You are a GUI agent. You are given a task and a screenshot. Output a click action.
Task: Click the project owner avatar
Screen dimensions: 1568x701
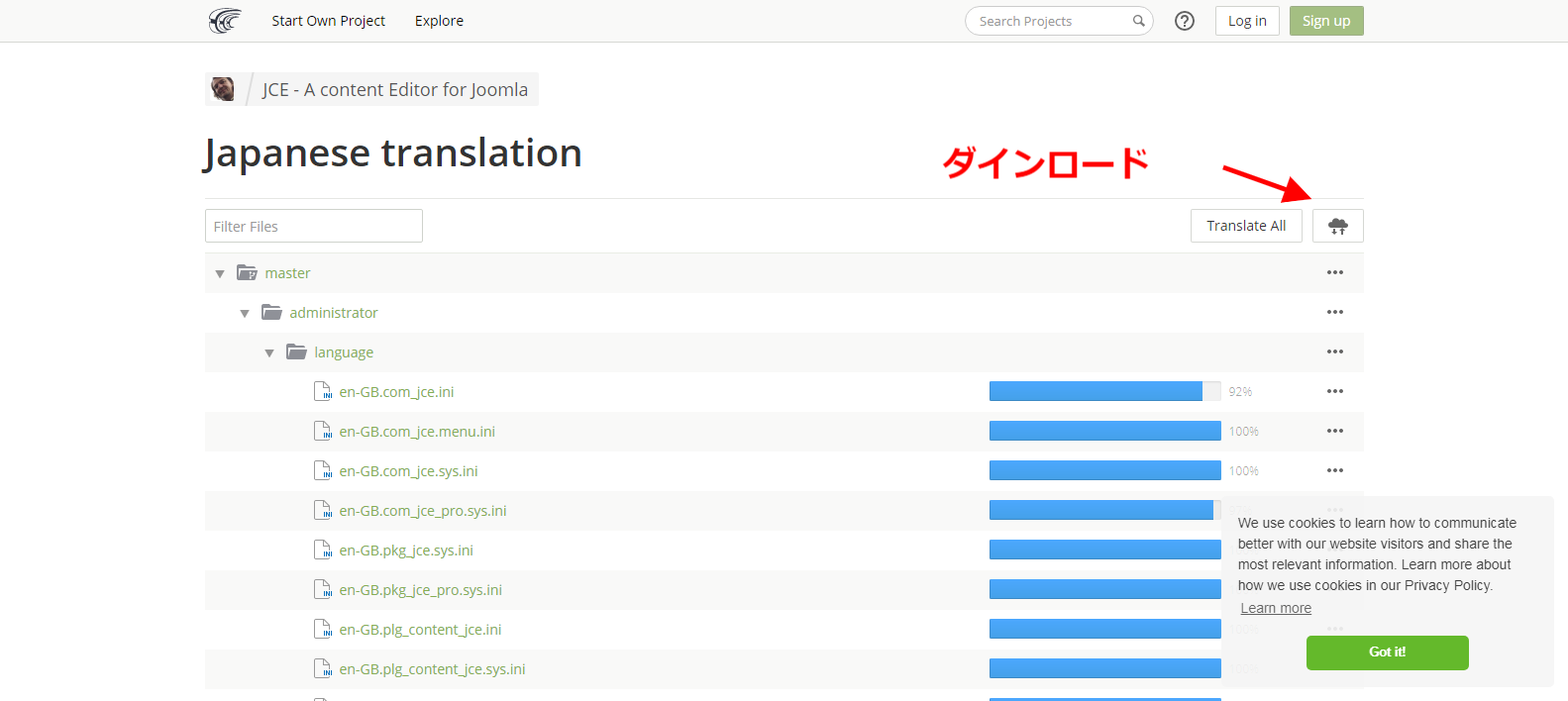click(223, 89)
